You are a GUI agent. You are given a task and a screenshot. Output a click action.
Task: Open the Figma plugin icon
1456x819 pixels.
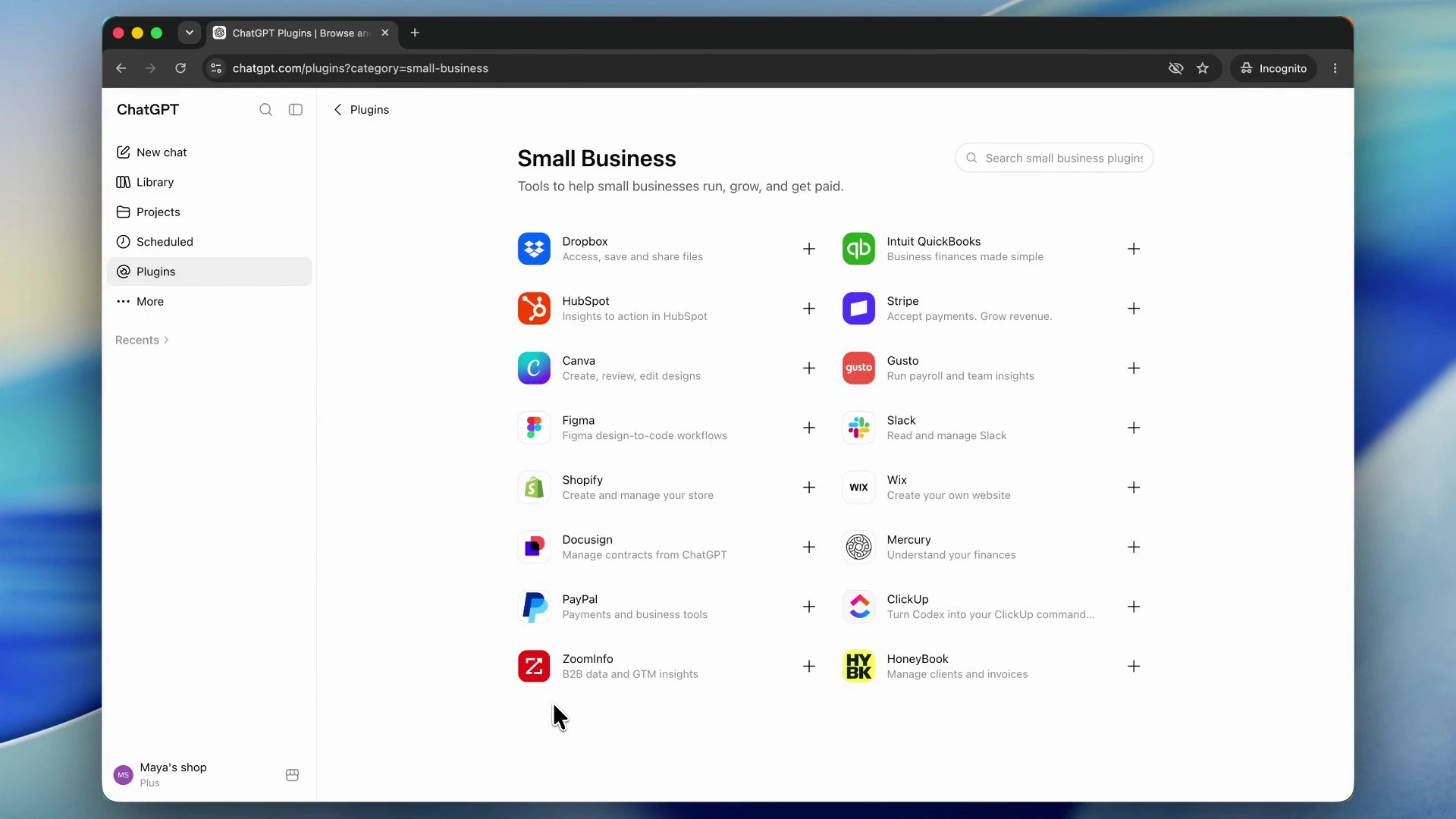[534, 428]
